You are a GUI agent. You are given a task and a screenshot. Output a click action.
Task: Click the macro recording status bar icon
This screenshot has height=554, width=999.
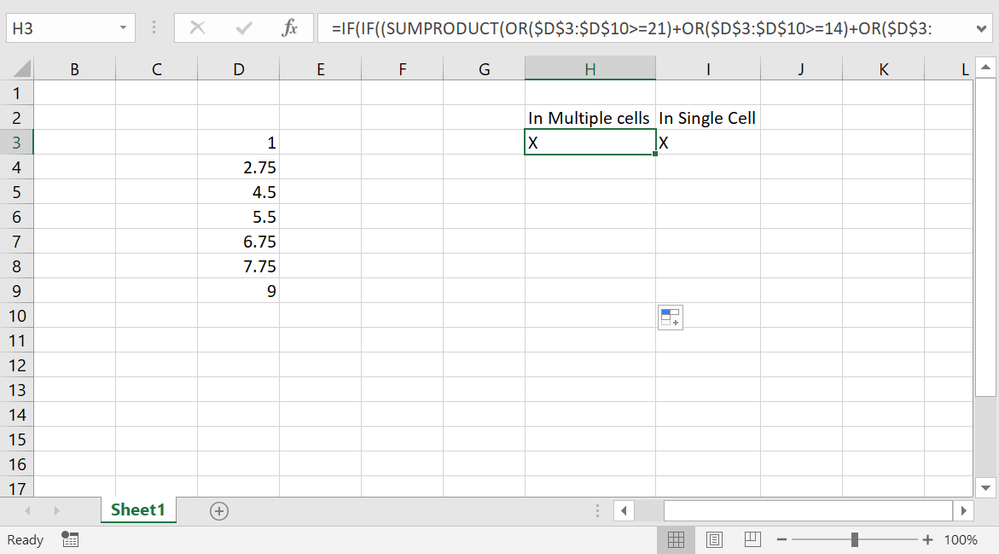70,540
